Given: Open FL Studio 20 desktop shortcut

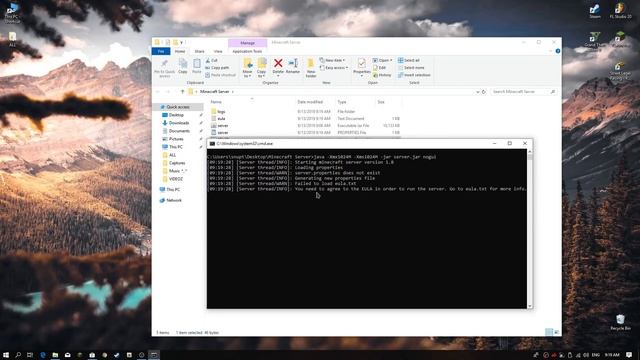Looking at the screenshot, I should pos(620,11).
